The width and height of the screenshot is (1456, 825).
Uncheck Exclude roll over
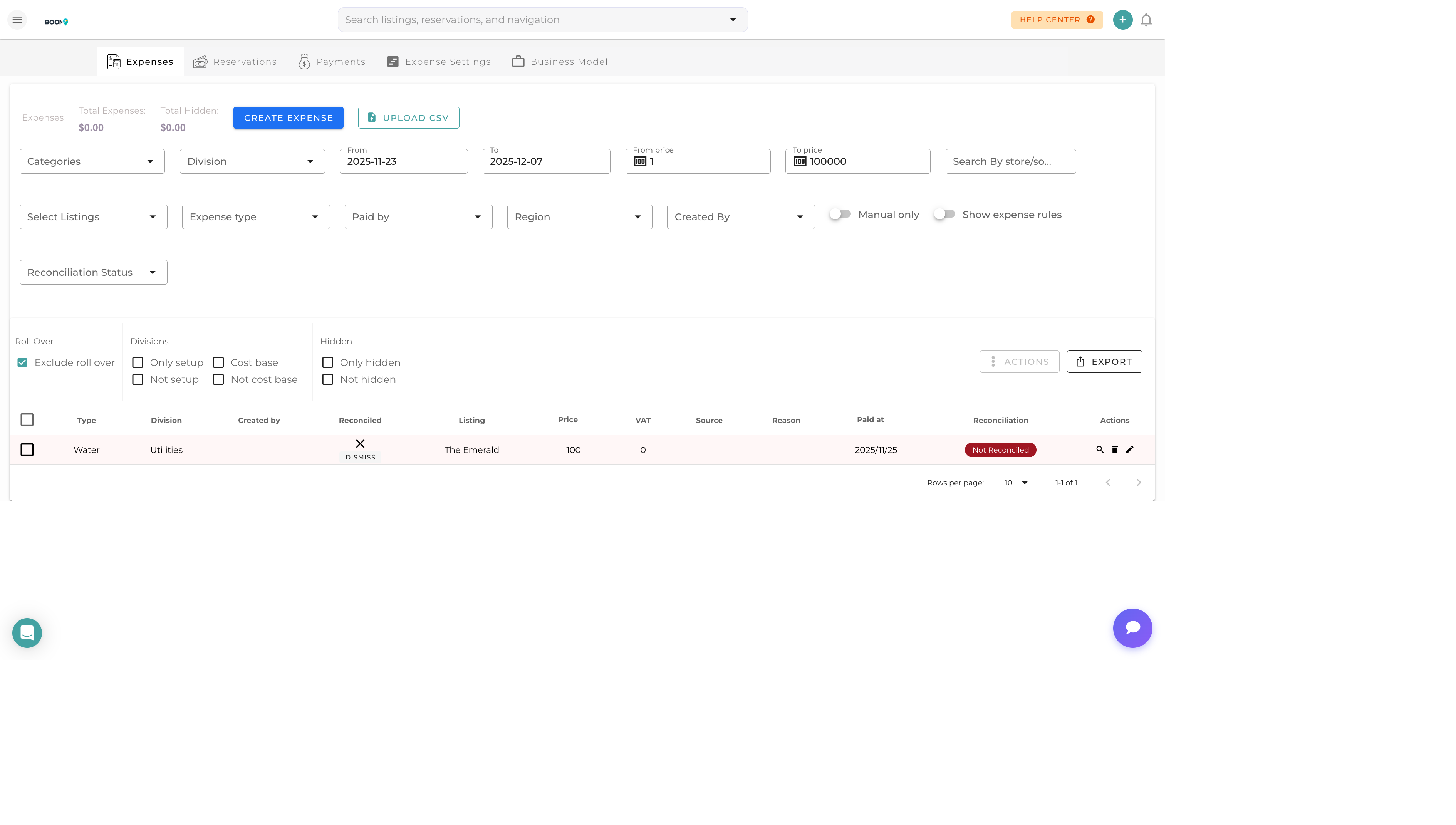click(x=23, y=362)
